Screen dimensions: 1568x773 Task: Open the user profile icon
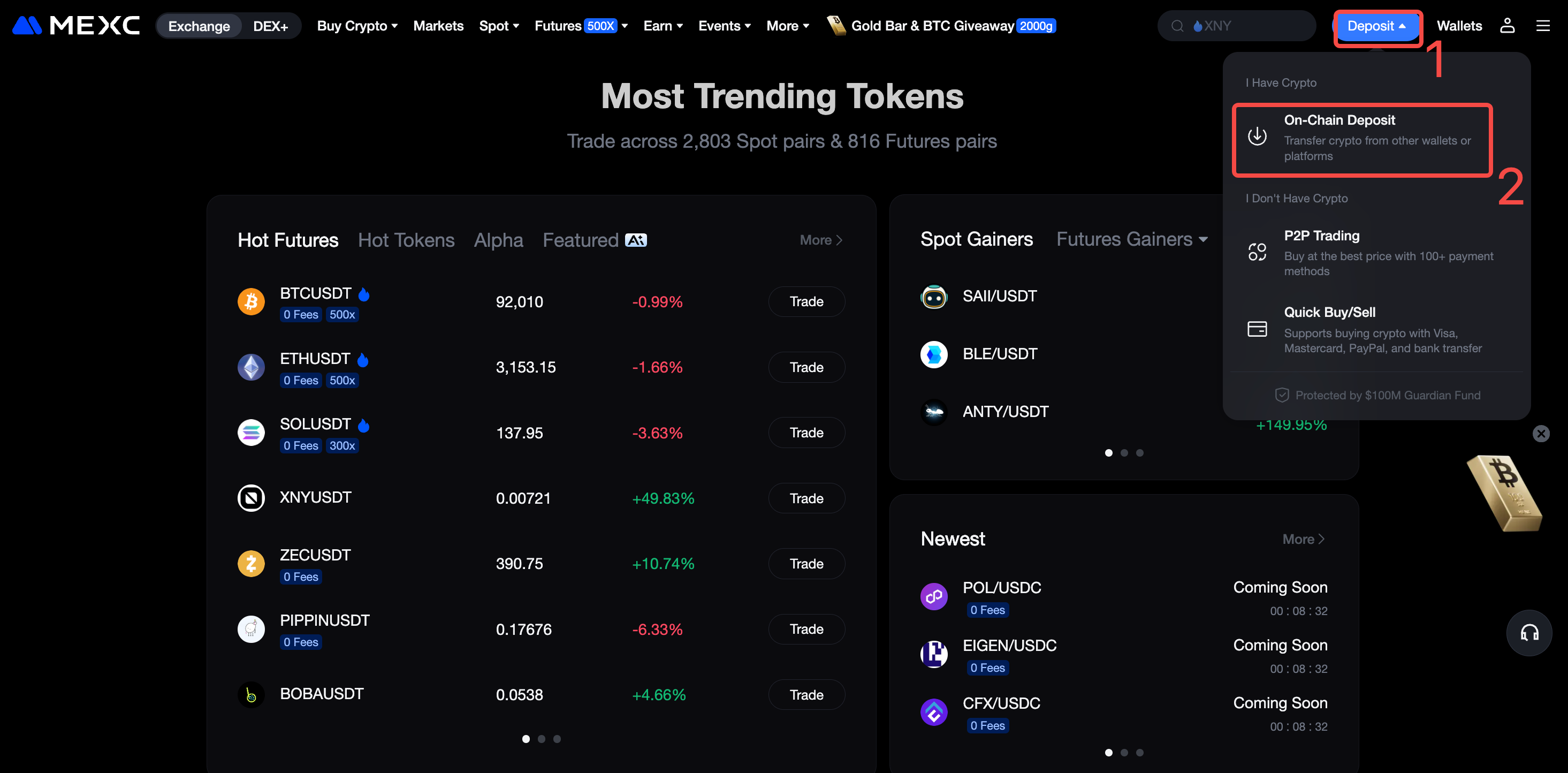[x=1506, y=26]
